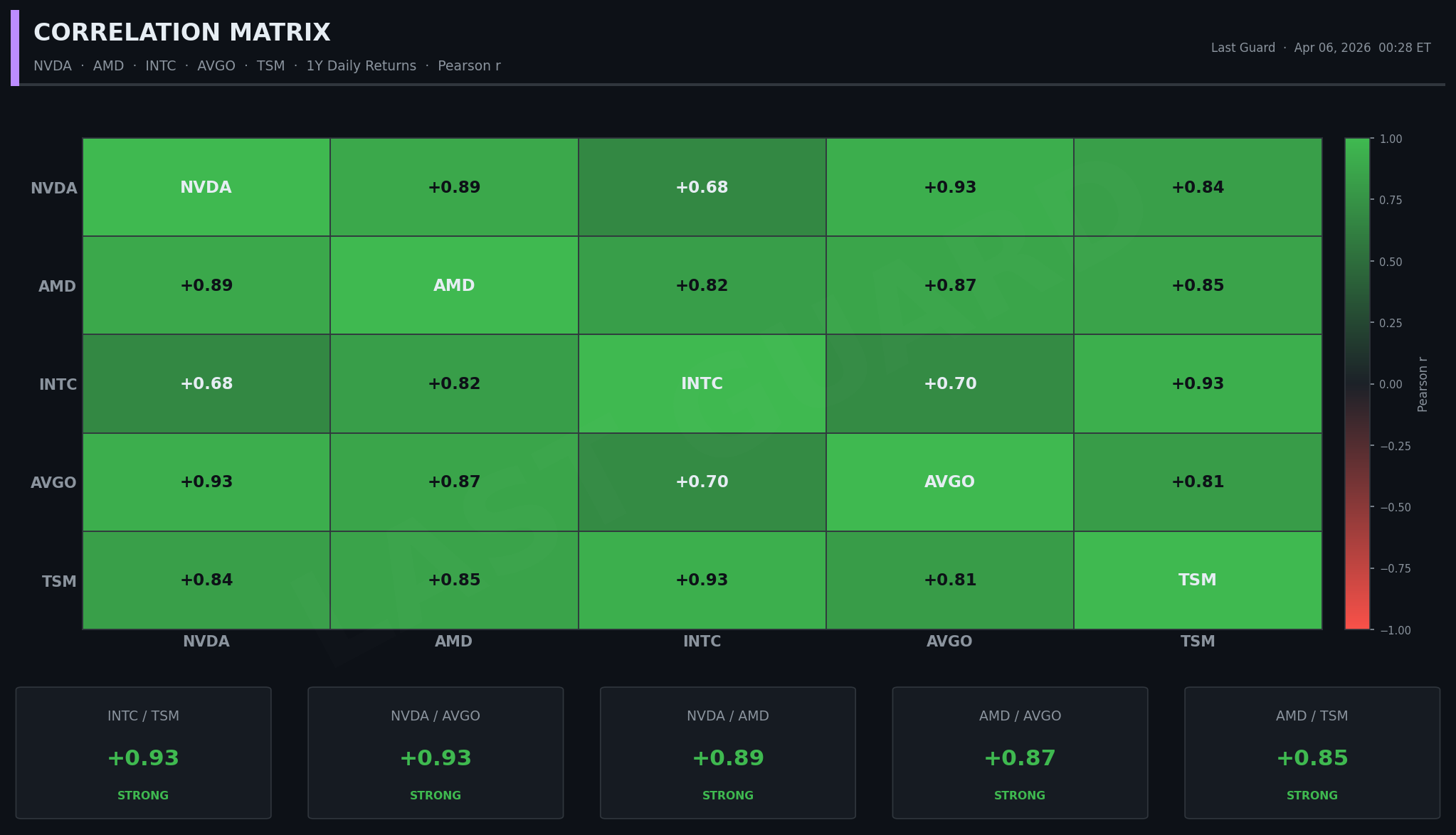
Task: Click the NVDA diagonal matrix cell
Action: pyautogui.click(x=206, y=187)
